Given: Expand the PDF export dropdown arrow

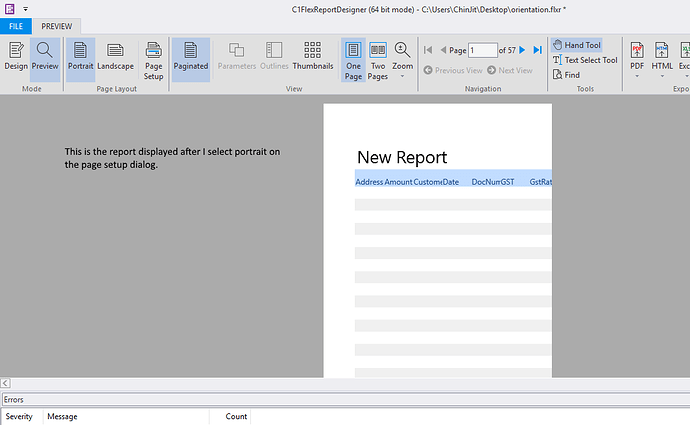Looking at the screenshot, I should tap(637, 77).
